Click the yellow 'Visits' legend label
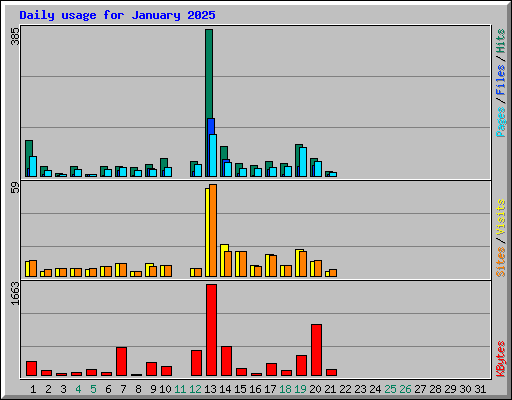This screenshot has width=512, height=400. (x=500, y=217)
